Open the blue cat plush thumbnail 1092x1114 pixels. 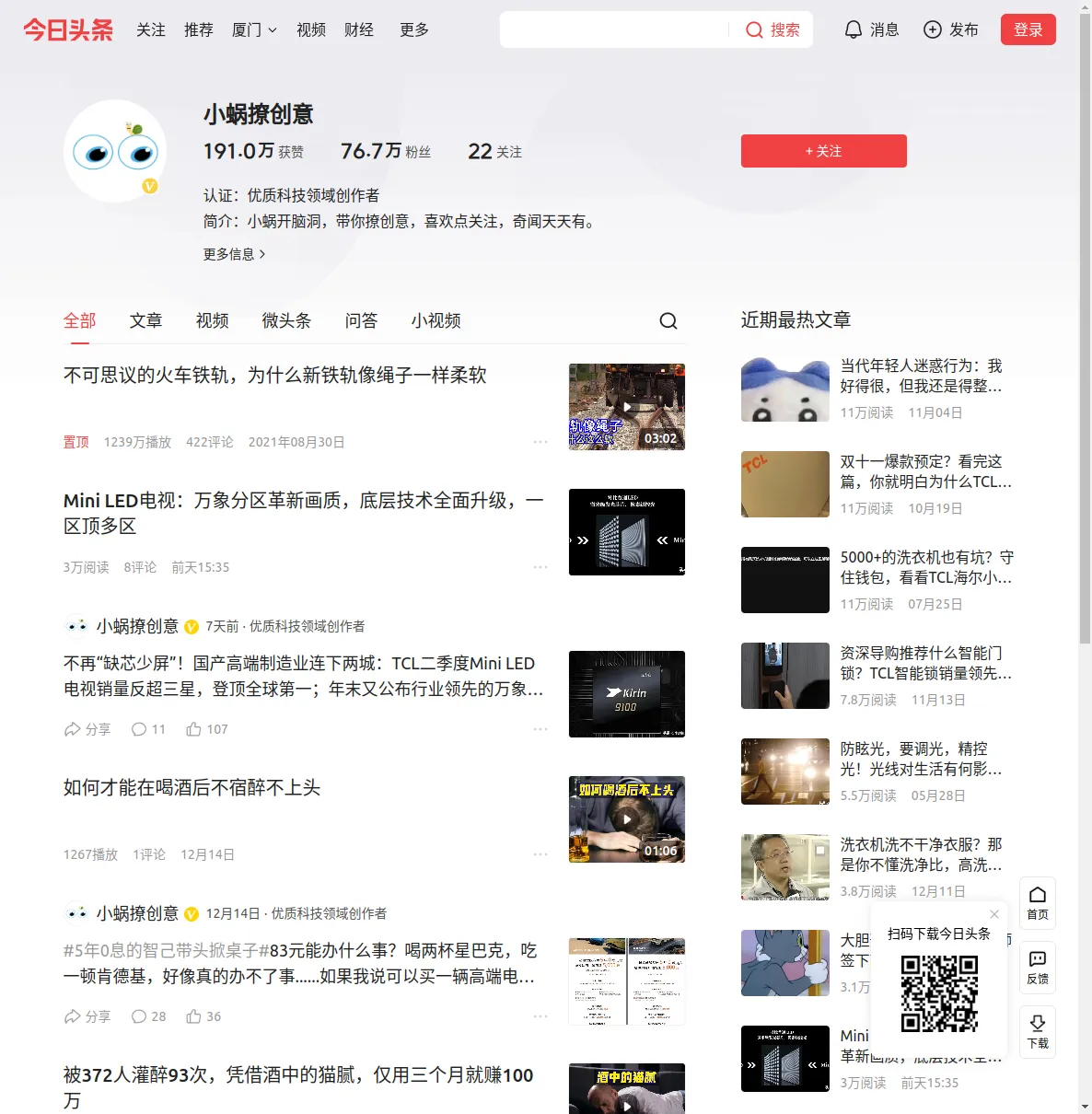tap(785, 389)
